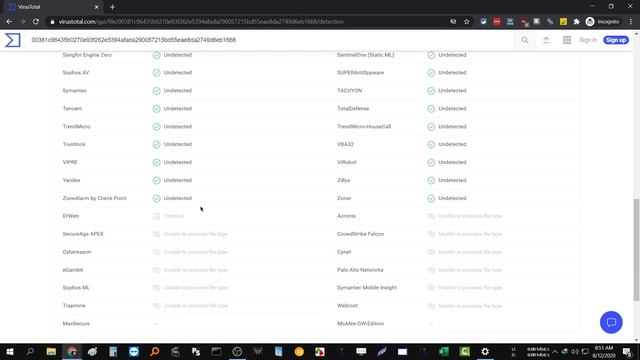This screenshot has height=360, width=640.
Task: Click the "Timeout" status for DrWeb
Action: tap(174, 216)
